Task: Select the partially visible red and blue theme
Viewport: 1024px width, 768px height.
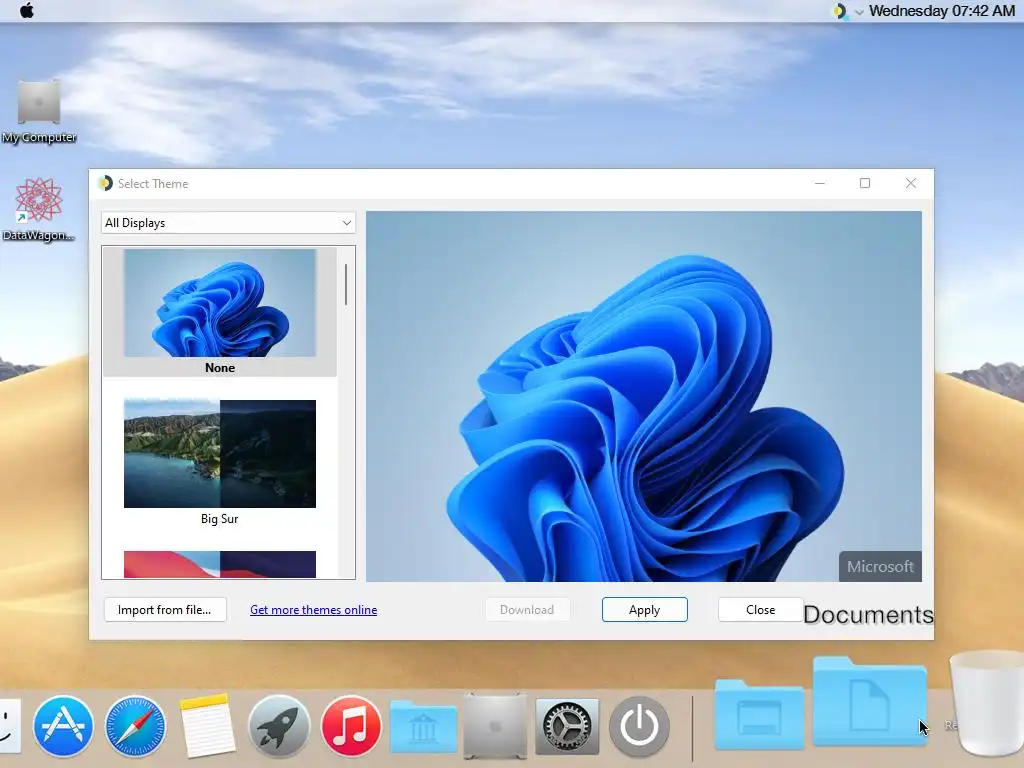Action: click(x=220, y=564)
